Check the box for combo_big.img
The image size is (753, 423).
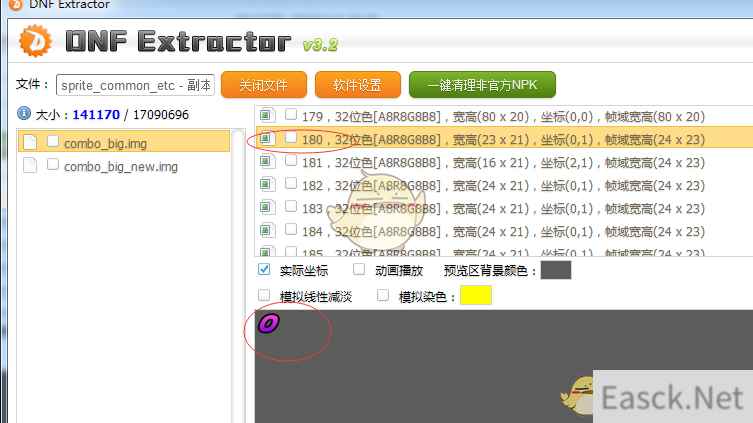coord(53,141)
